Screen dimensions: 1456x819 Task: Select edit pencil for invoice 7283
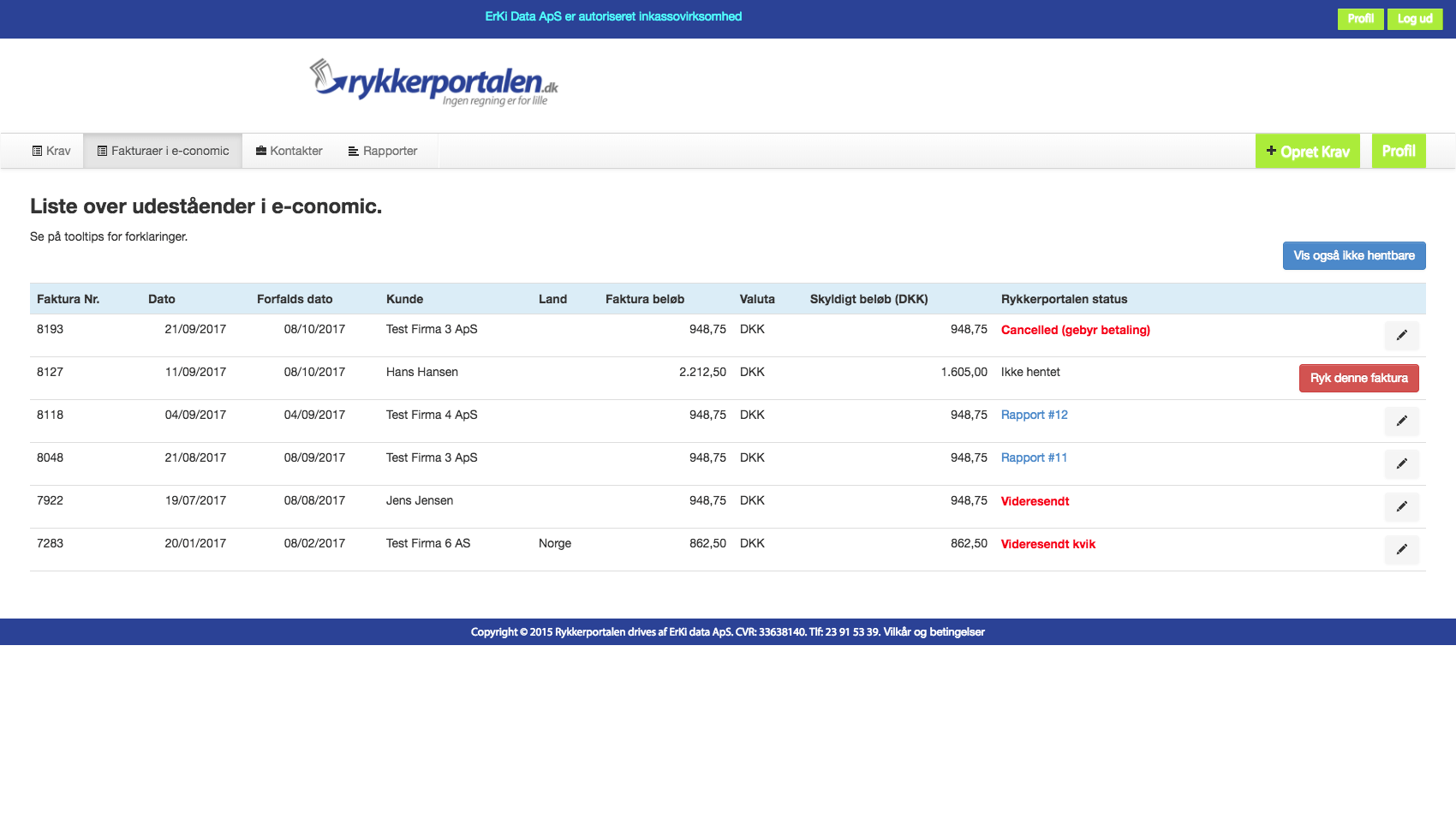[x=1401, y=549]
